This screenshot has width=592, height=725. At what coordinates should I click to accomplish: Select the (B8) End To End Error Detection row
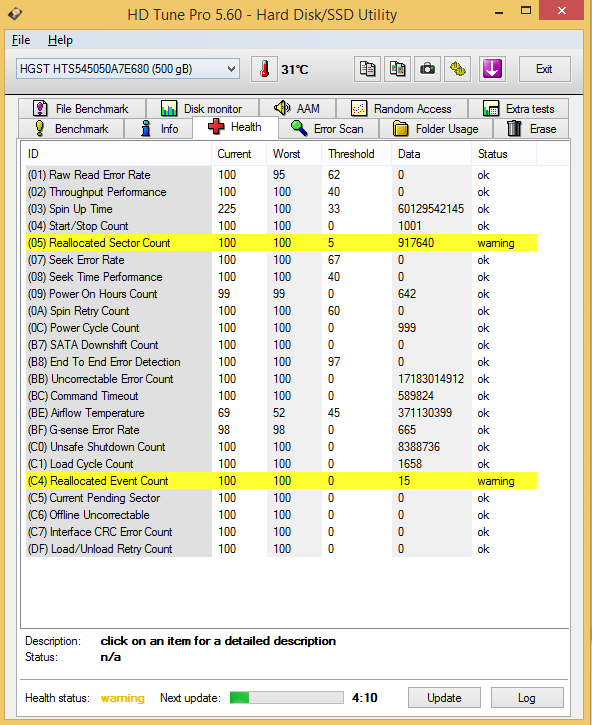coord(281,362)
